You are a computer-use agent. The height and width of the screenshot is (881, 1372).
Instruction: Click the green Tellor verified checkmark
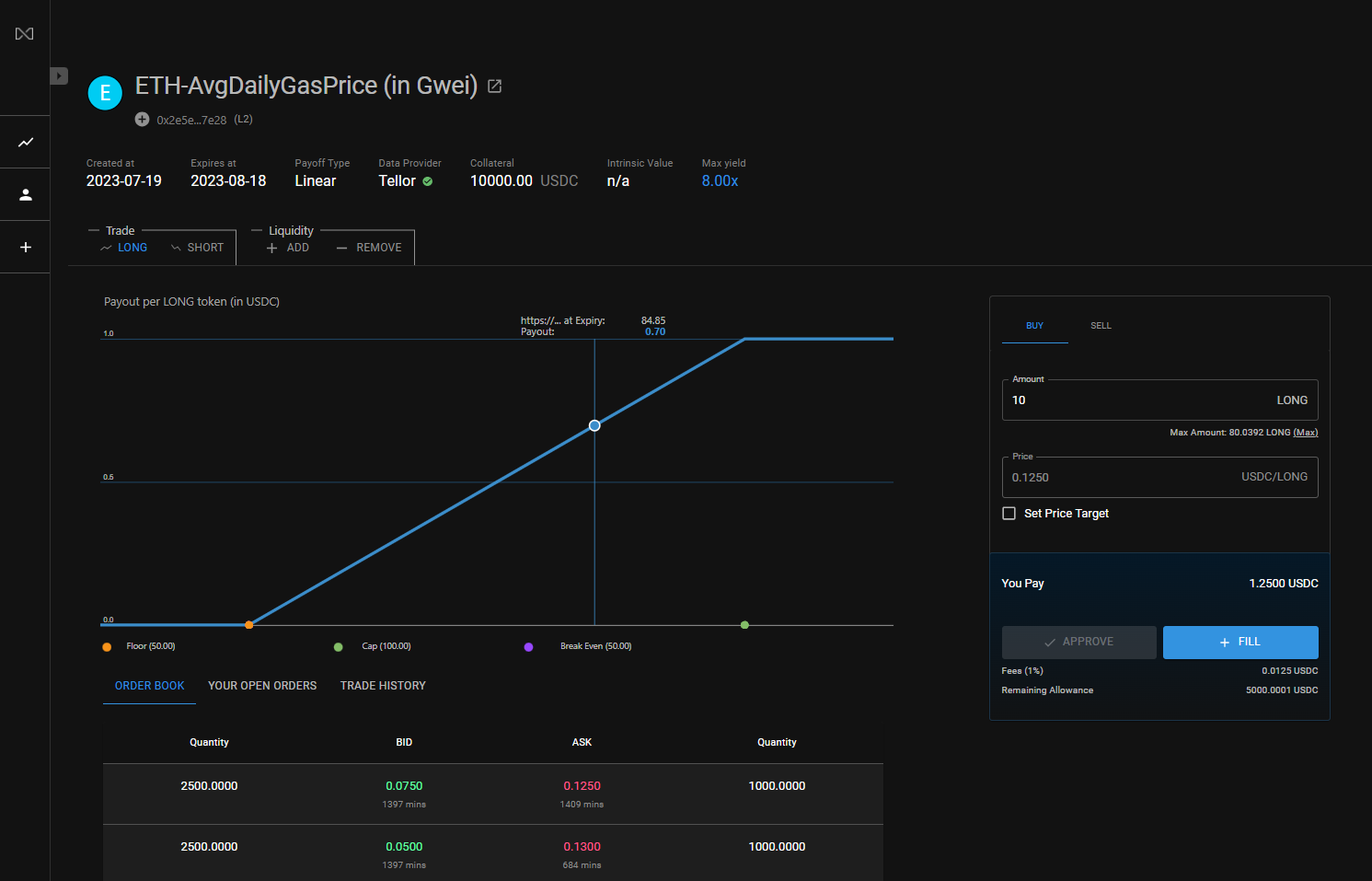pyautogui.click(x=428, y=181)
